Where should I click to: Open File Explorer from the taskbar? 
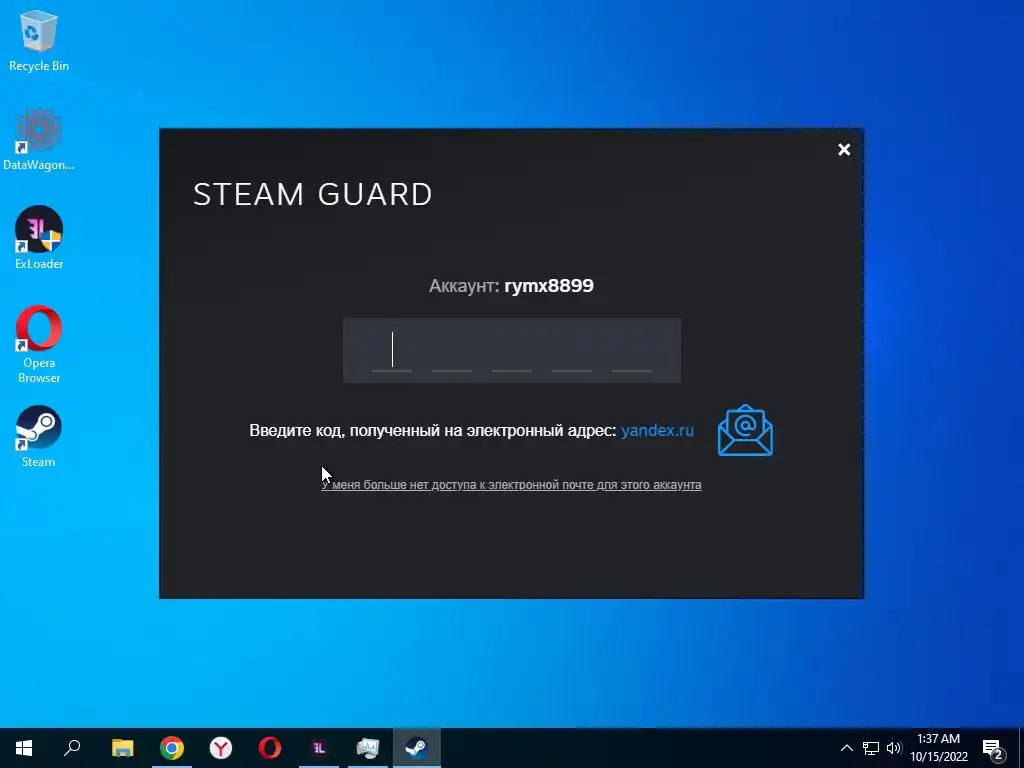[x=122, y=748]
